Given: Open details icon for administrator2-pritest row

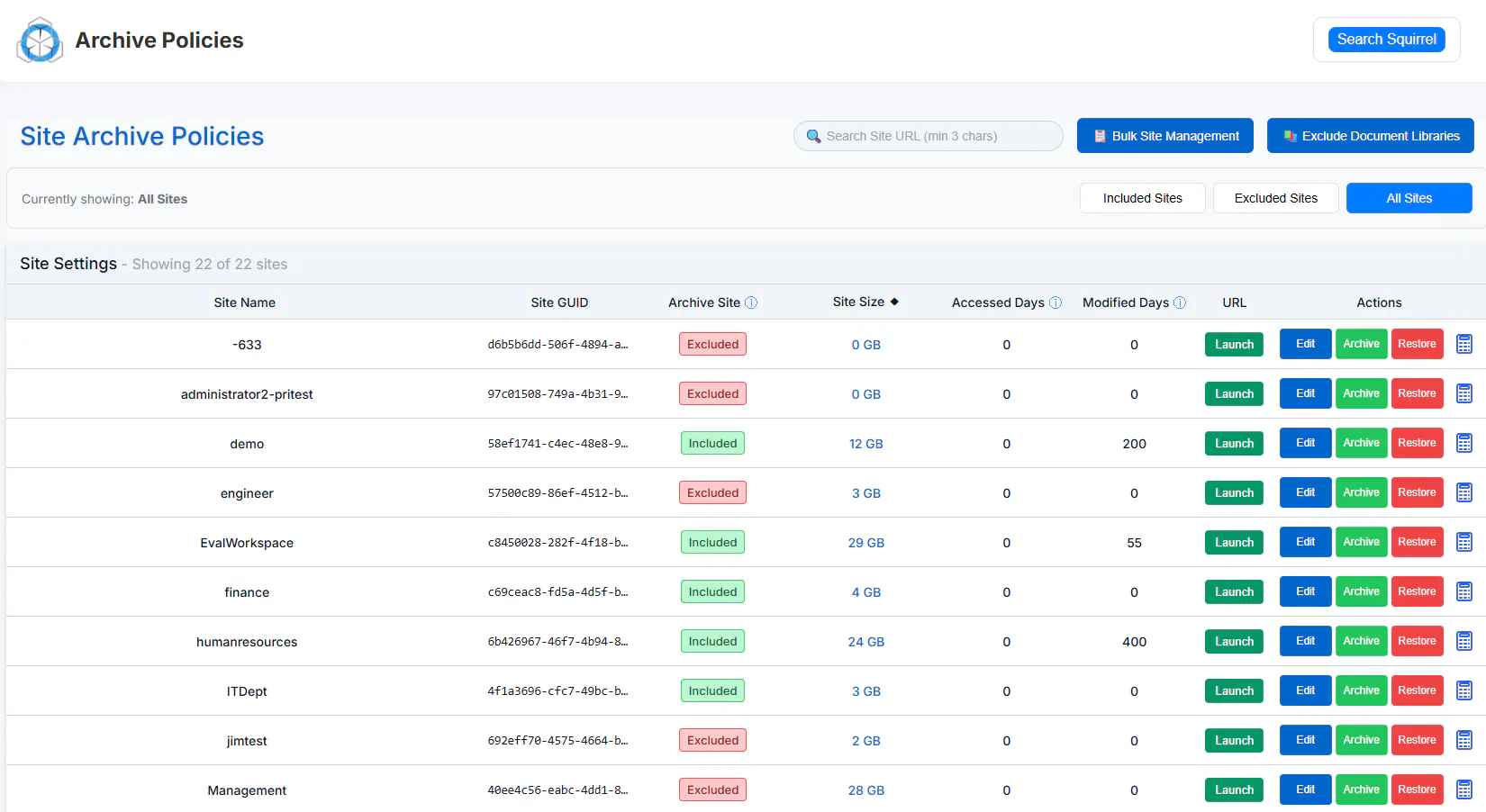Looking at the screenshot, I should tap(1464, 393).
